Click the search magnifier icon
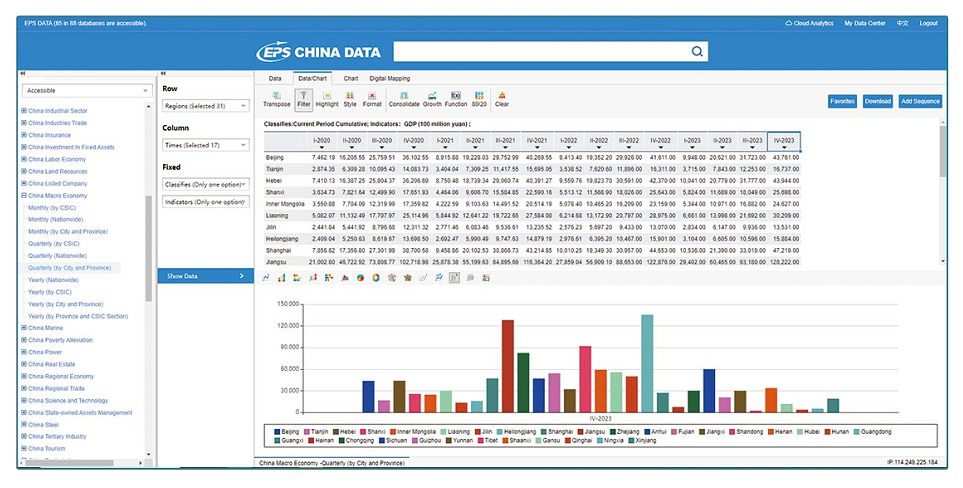The image size is (963, 488). coord(697,52)
